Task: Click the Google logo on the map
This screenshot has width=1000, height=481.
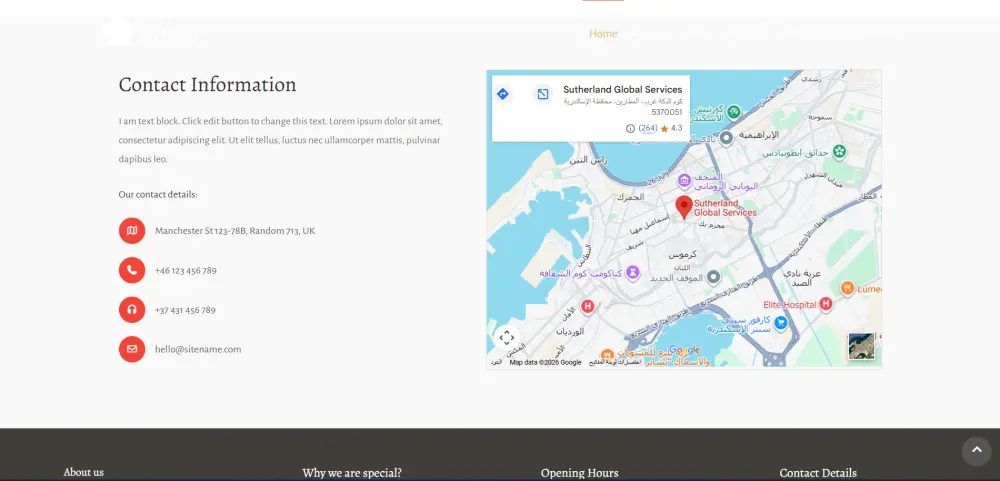Action: 684,350
